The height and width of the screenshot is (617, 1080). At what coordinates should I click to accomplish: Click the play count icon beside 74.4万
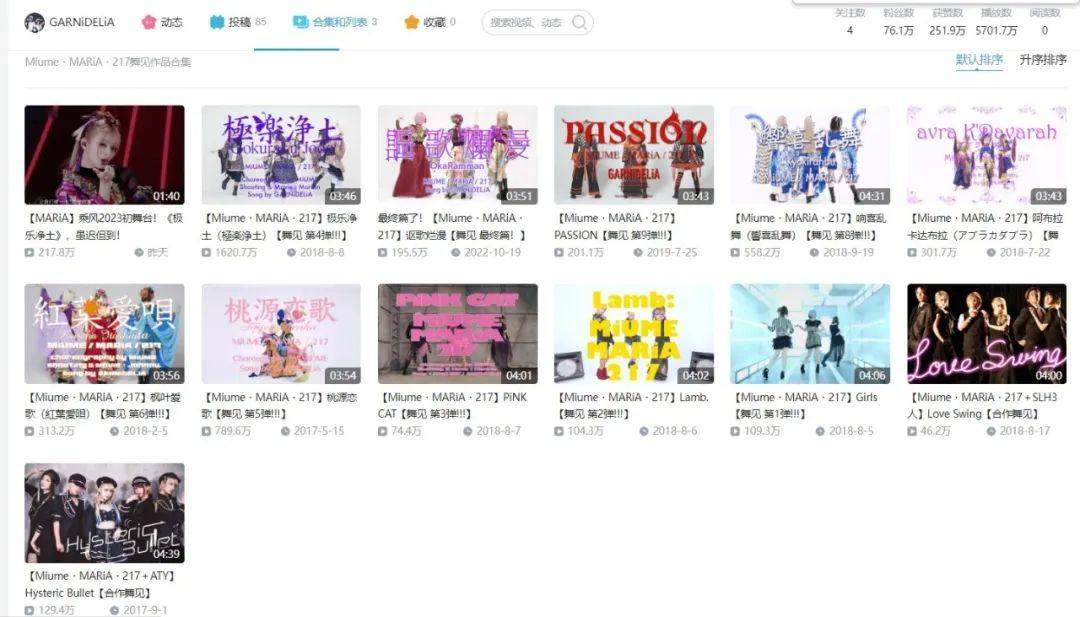pos(382,431)
